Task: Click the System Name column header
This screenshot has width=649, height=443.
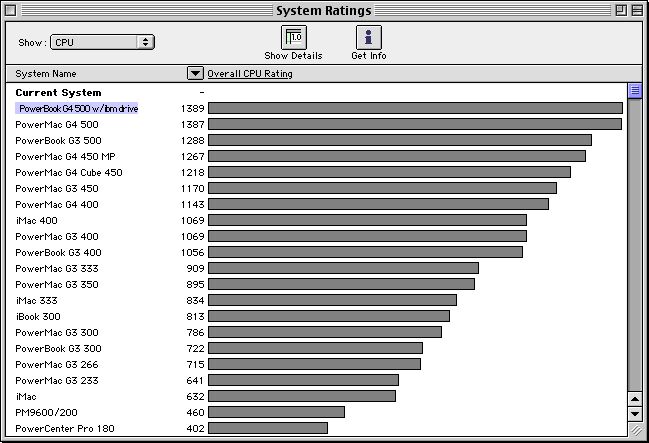Action: 46,74
